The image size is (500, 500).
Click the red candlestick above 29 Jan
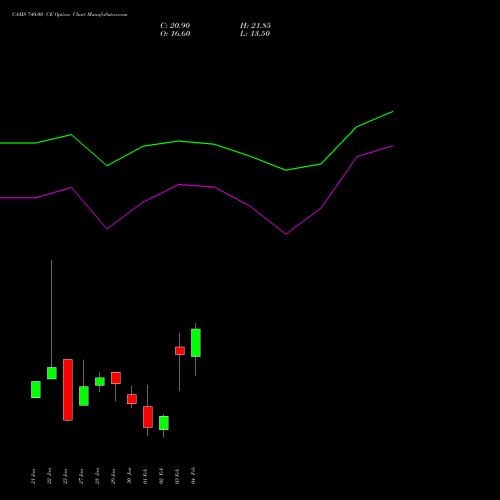tap(116, 378)
